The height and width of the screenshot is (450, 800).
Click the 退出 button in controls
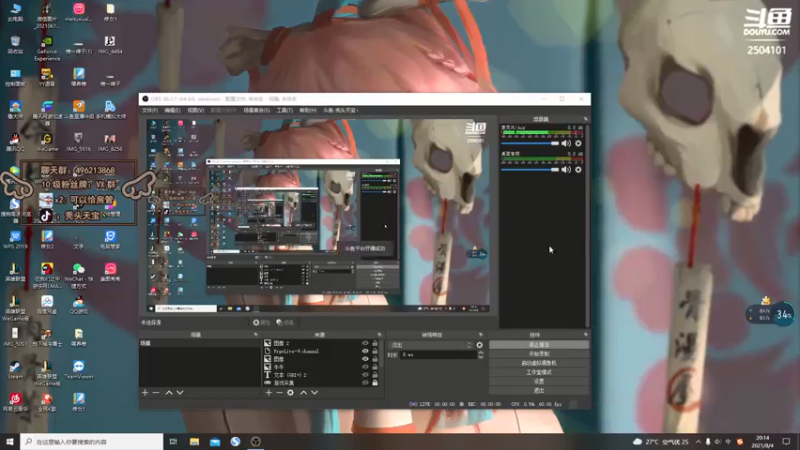pos(539,391)
